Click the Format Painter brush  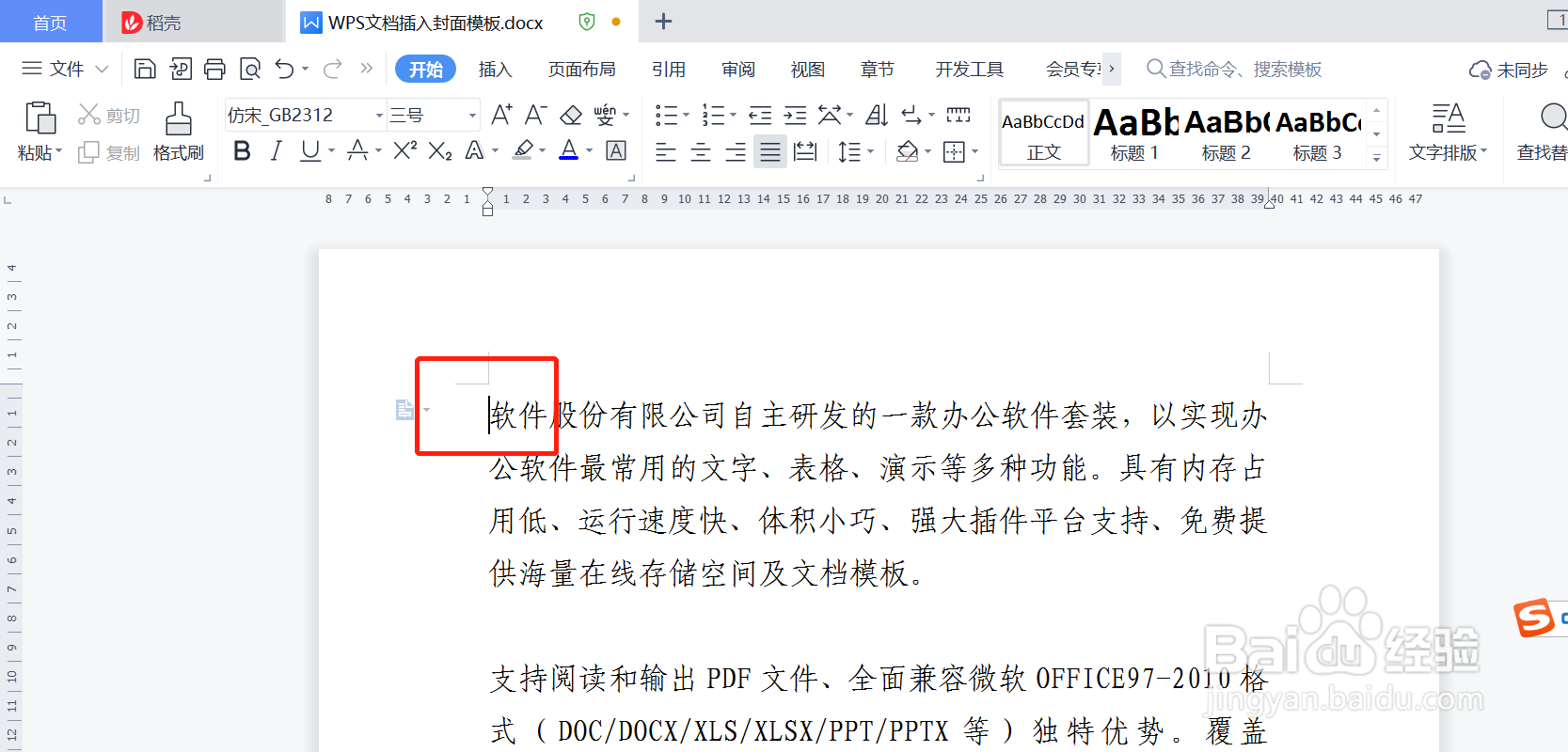click(178, 118)
